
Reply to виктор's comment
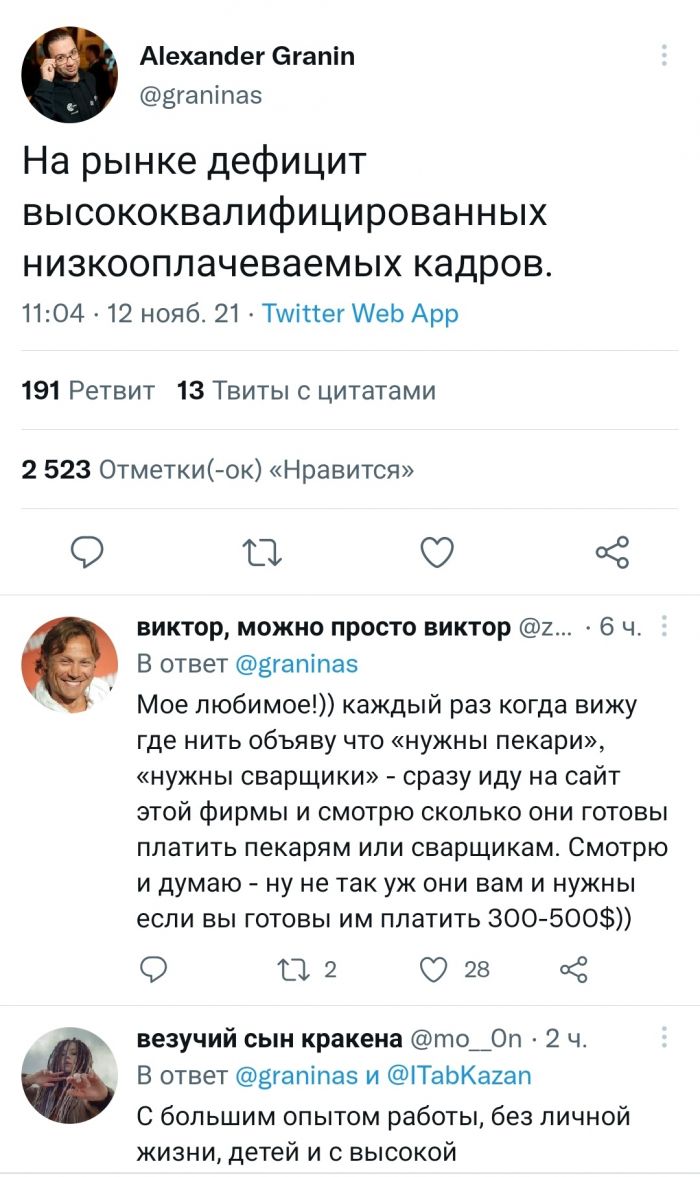(153, 968)
